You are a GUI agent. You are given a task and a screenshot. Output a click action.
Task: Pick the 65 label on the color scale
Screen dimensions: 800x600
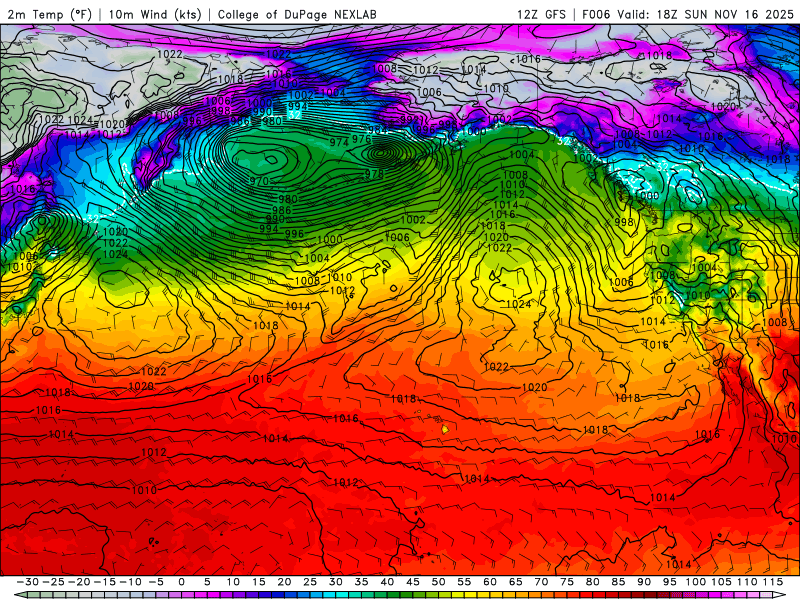(515, 582)
